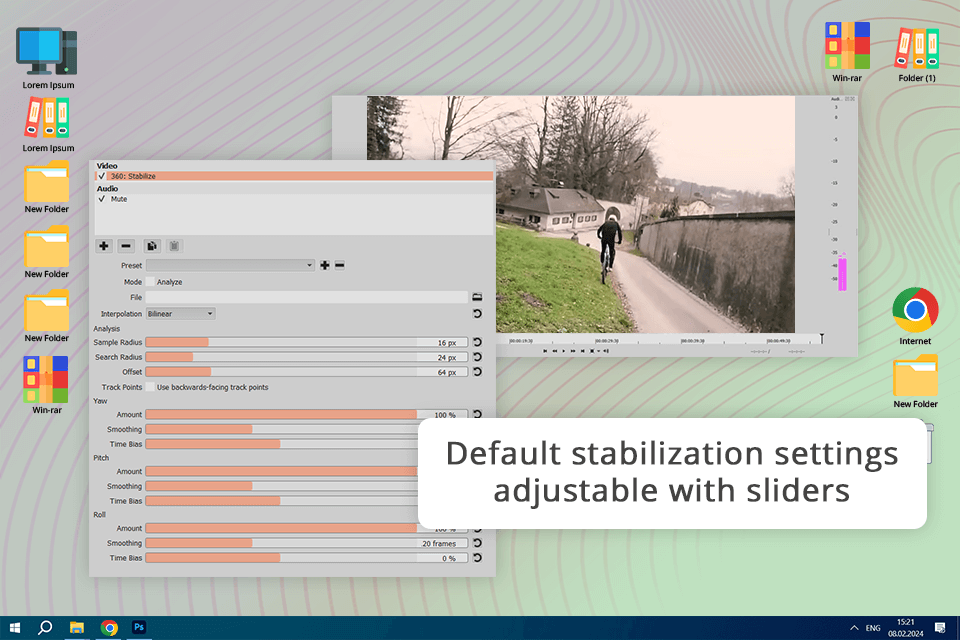Toggle Mute audio filter checkbox
This screenshot has height=640, width=960.
coord(102,199)
